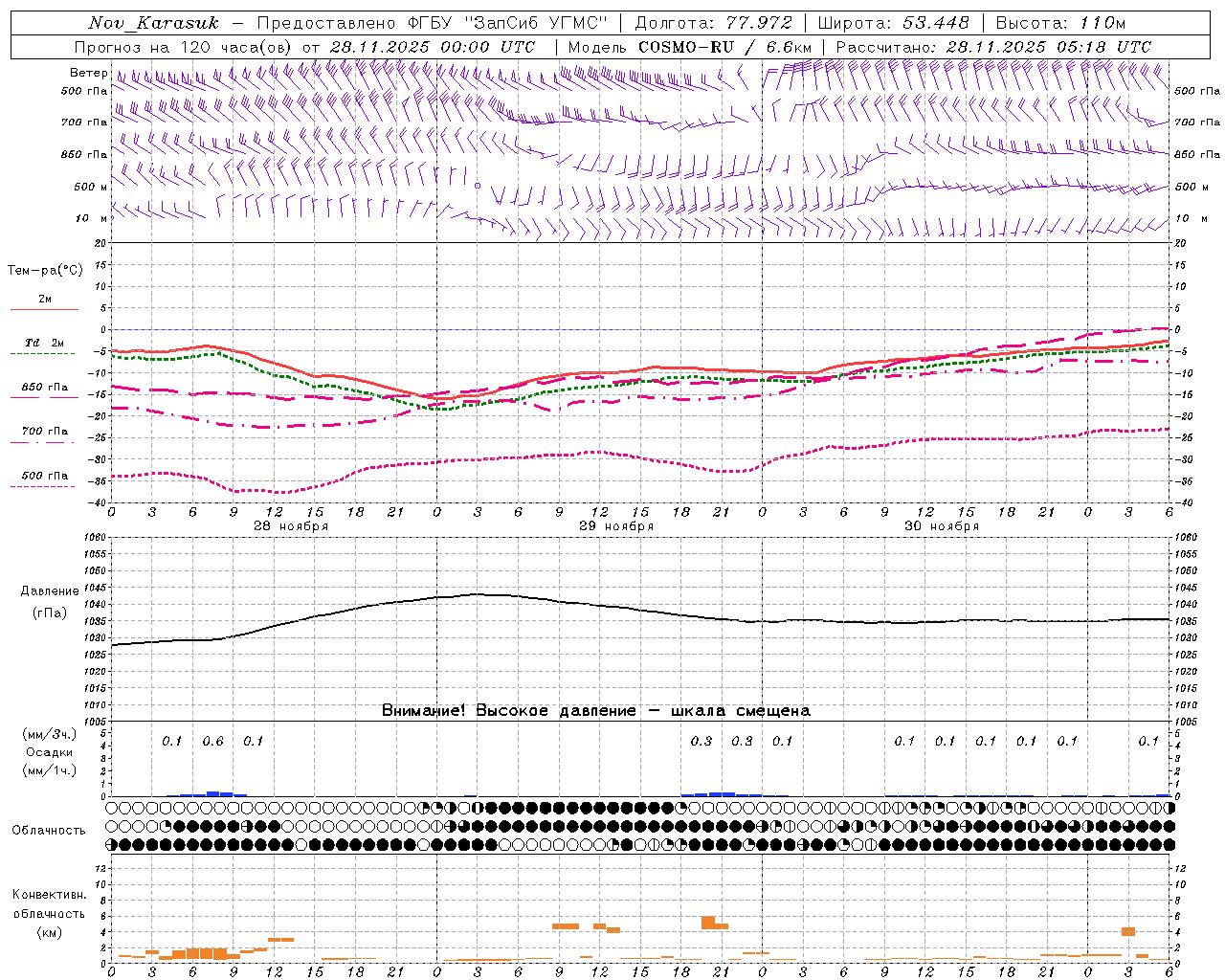Click the (мм/1ч.) precipitation unit label
Image resolution: width=1225 pixels, height=980 pixels.
[50, 770]
